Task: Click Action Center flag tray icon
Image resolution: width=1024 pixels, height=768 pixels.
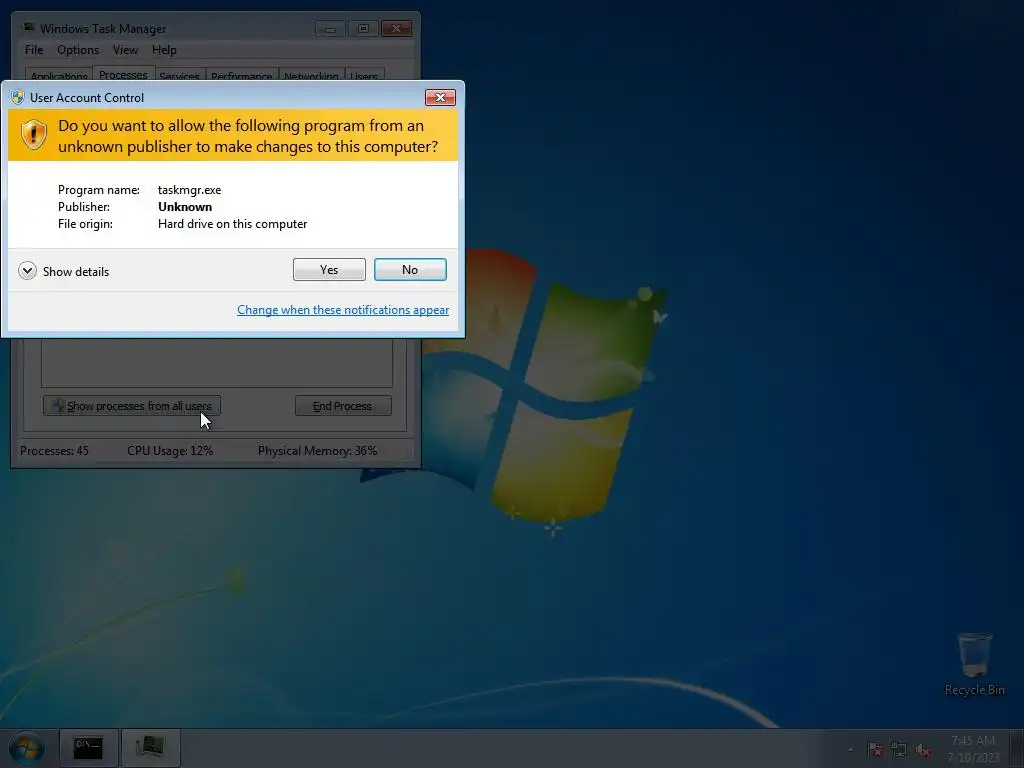Action: coord(875,750)
